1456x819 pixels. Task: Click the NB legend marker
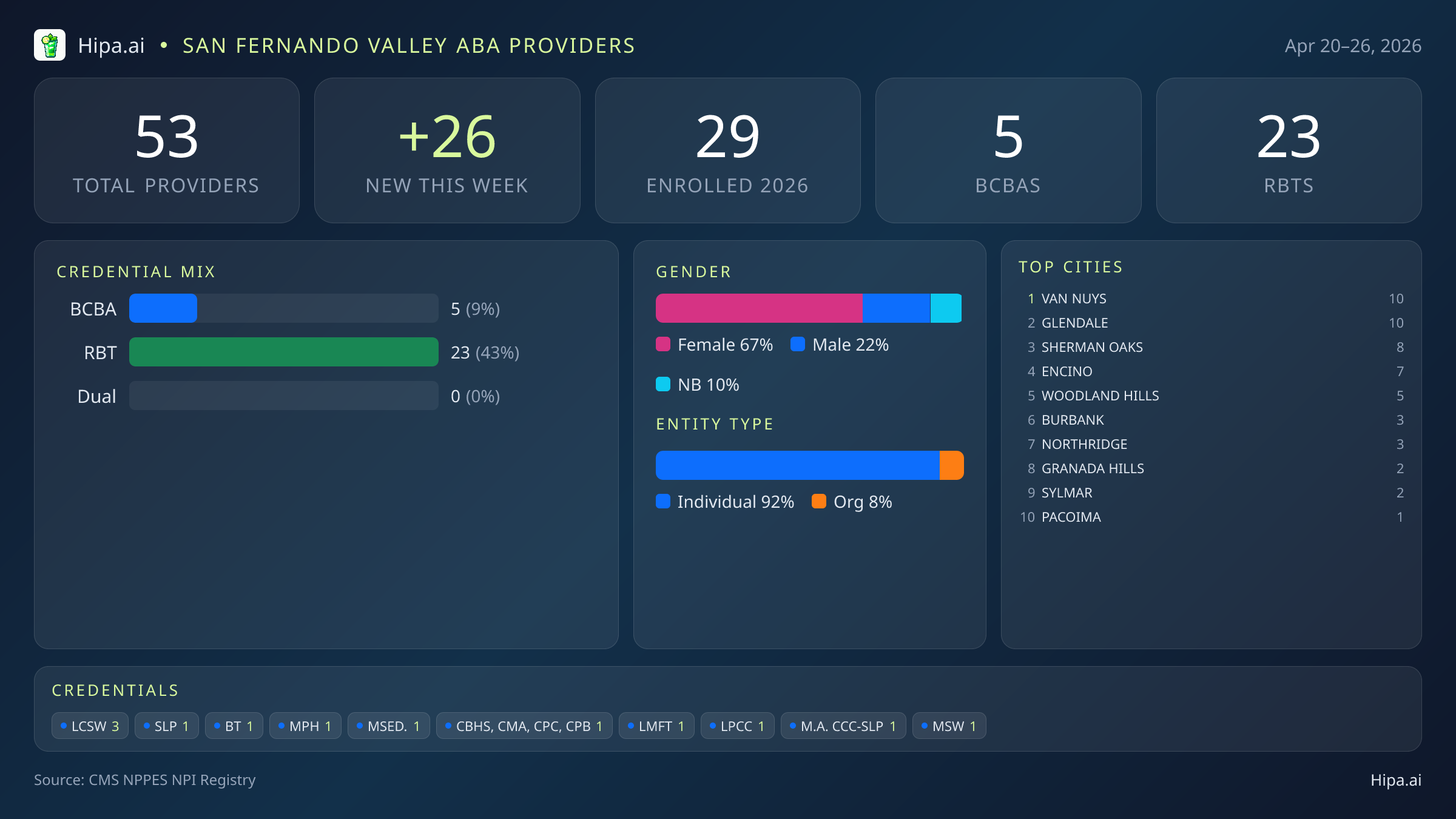click(x=664, y=384)
